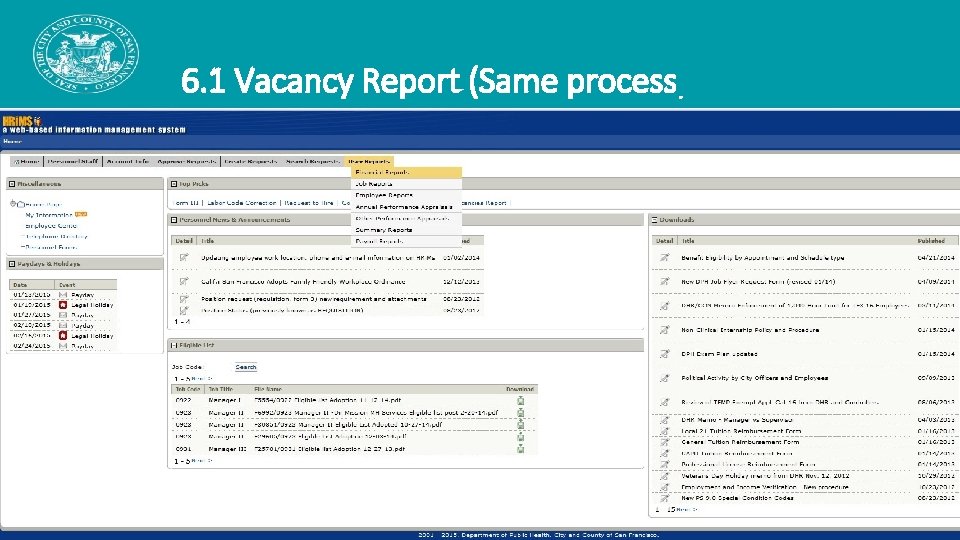This screenshot has height=540, width=960.
Task: Click the Published column header in Downloads
Action: (931, 241)
